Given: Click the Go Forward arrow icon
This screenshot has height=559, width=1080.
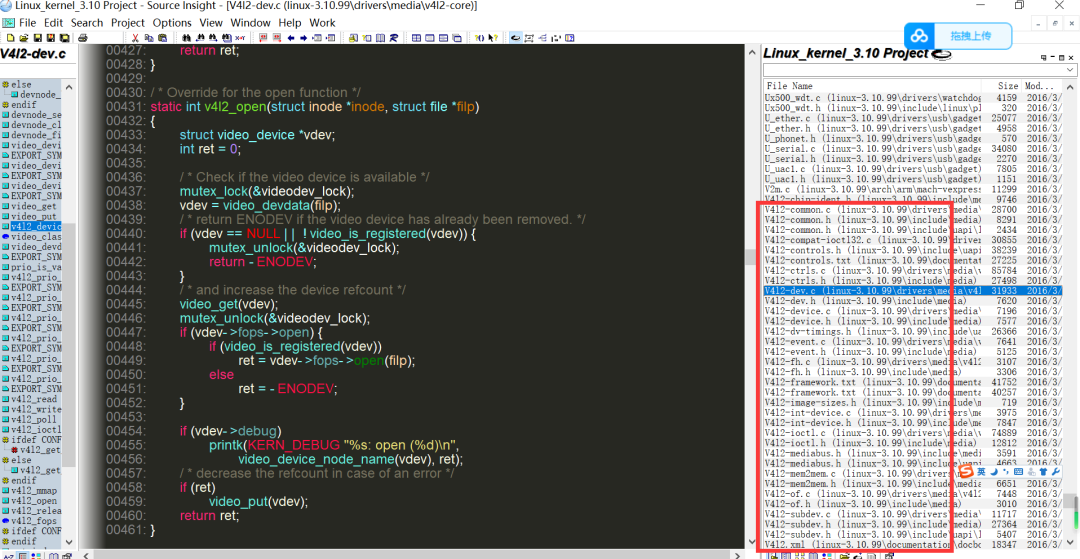Looking at the screenshot, I should [303, 38].
